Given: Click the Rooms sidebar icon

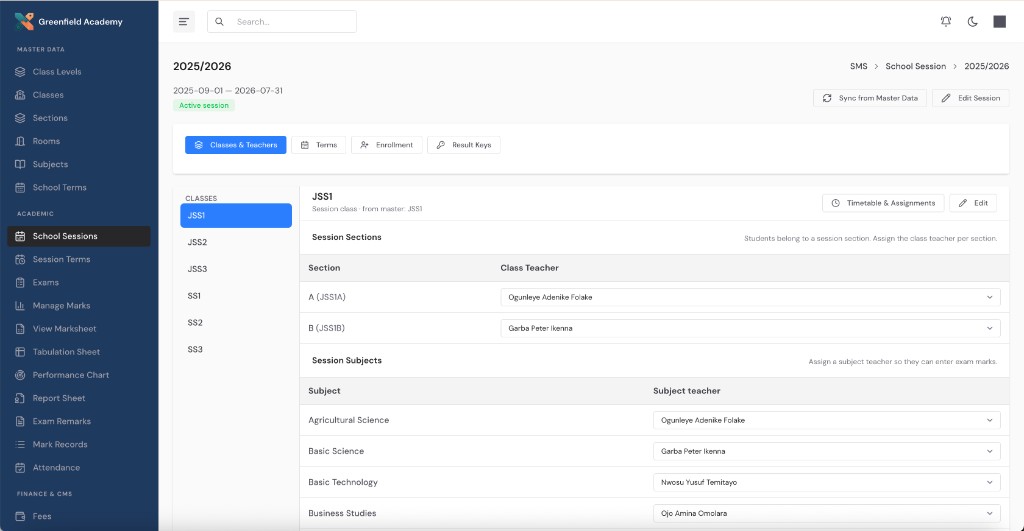Looking at the screenshot, I should click(x=20, y=141).
